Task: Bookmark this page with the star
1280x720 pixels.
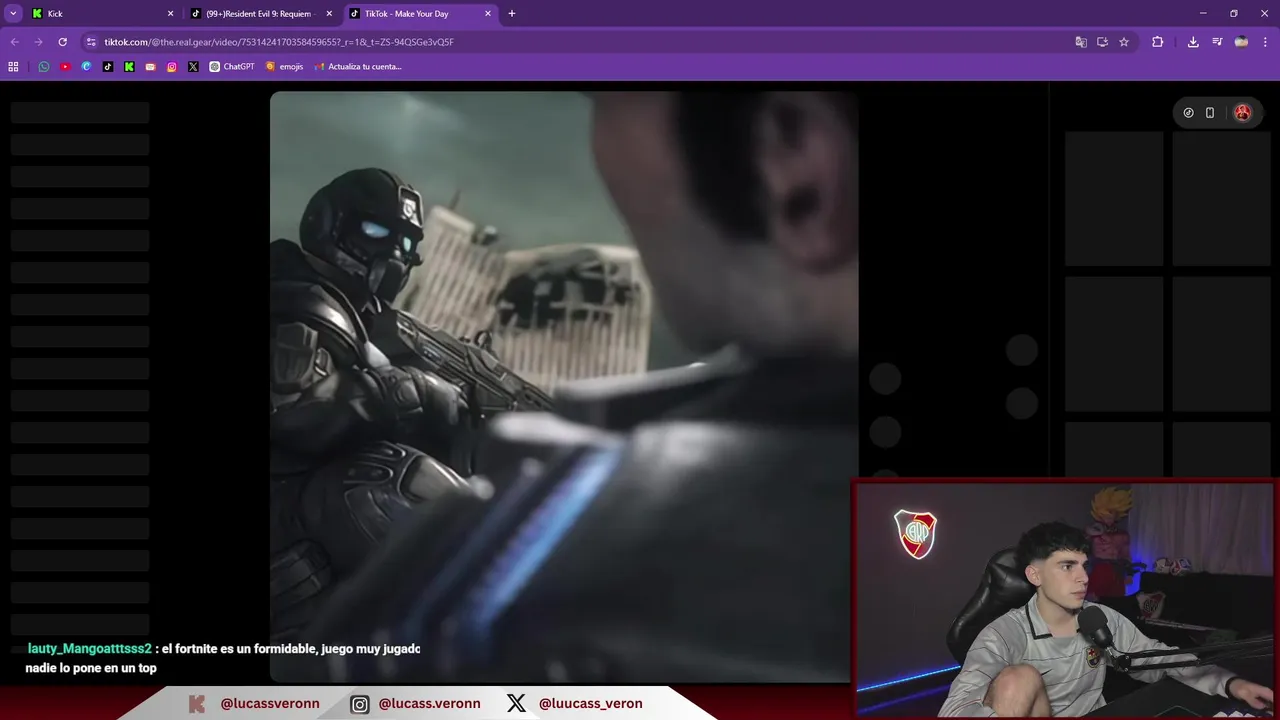Action: [1124, 42]
